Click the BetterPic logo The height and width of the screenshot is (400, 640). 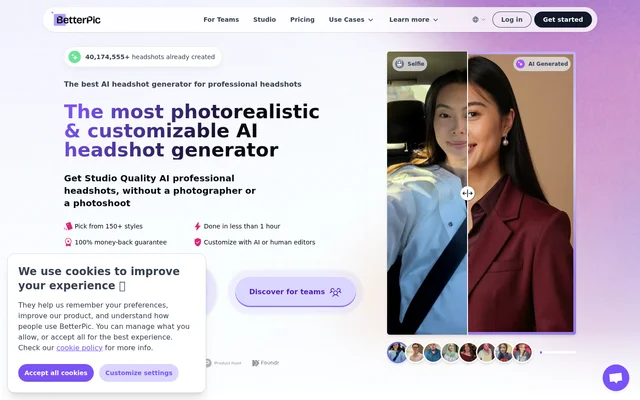click(77, 19)
